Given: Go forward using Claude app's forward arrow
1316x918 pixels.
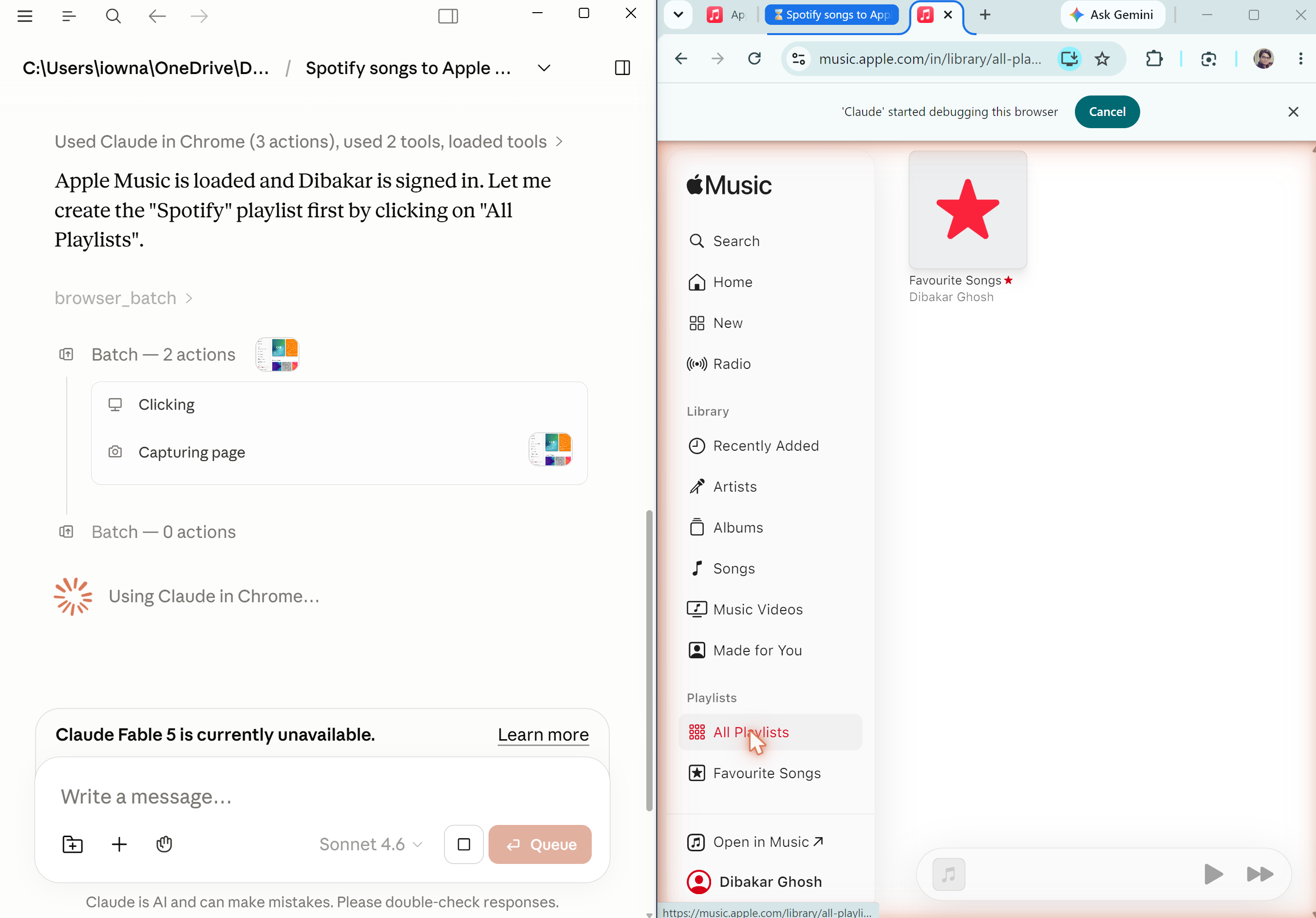Looking at the screenshot, I should (x=200, y=16).
